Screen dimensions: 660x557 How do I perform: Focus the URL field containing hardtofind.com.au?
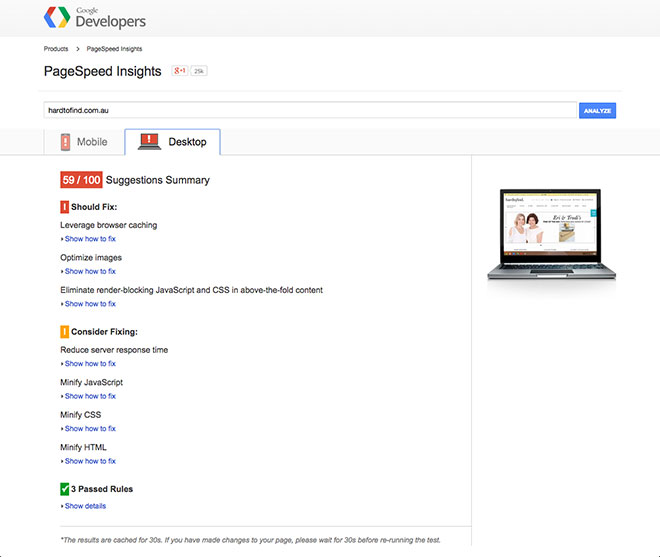[310, 110]
